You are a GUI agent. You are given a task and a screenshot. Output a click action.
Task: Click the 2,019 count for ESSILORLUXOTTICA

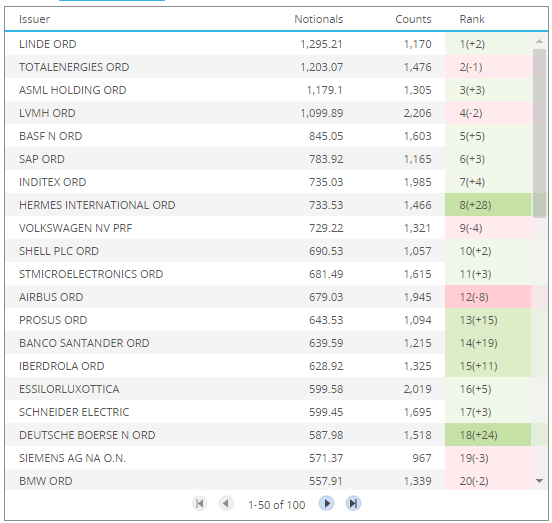[418, 389]
